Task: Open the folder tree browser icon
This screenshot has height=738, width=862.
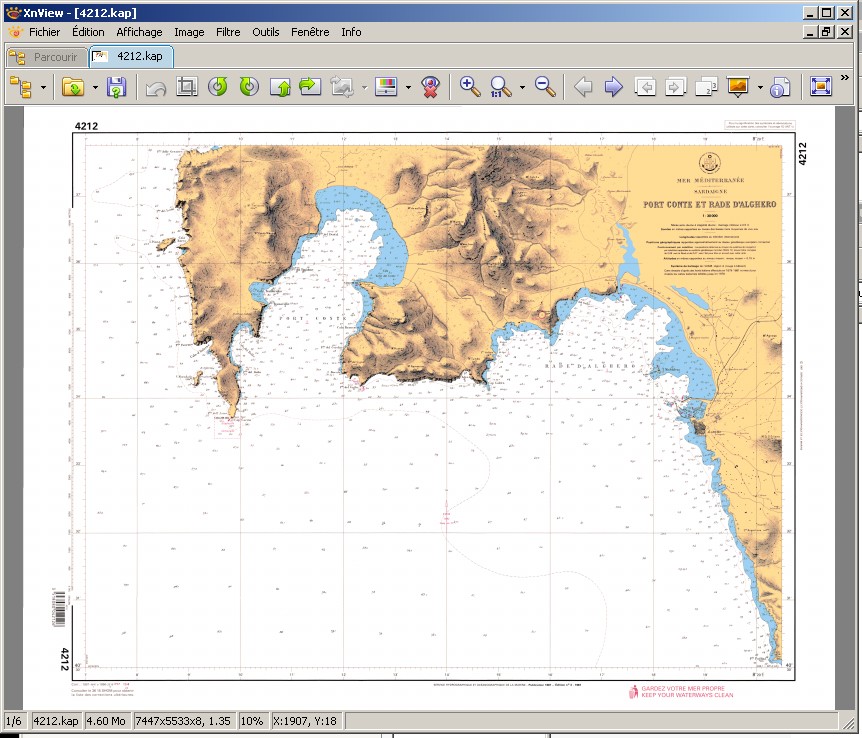Action: [21, 87]
